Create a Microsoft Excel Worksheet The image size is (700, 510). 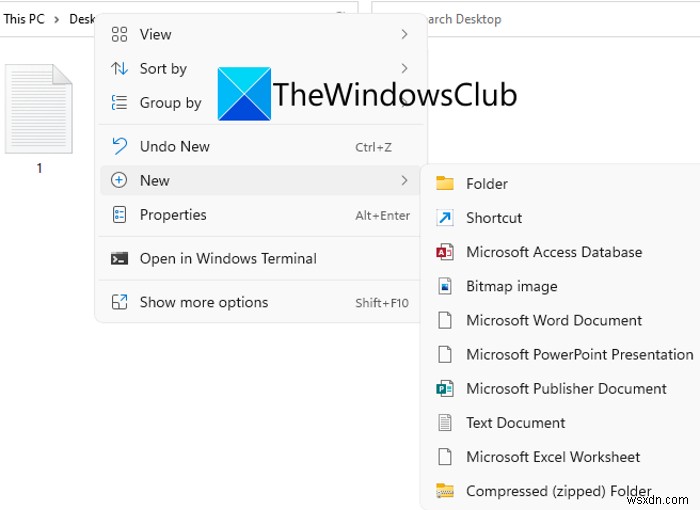pyautogui.click(x=562, y=457)
